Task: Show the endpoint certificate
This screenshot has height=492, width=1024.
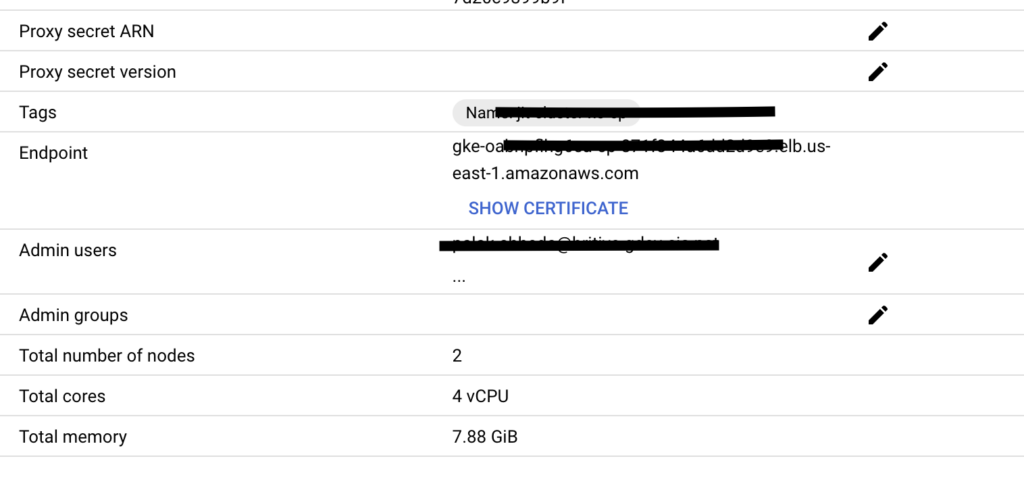Action: tap(548, 208)
